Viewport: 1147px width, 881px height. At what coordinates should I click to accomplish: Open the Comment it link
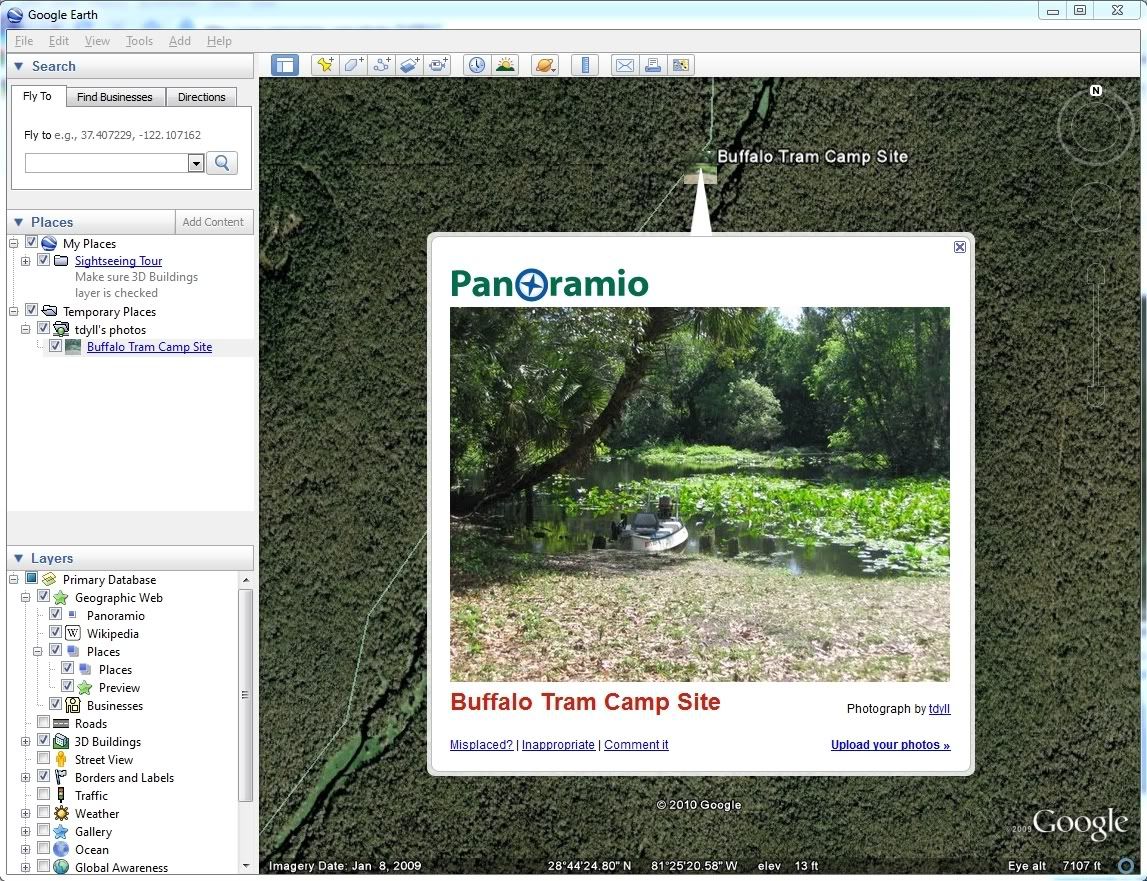tap(636, 744)
